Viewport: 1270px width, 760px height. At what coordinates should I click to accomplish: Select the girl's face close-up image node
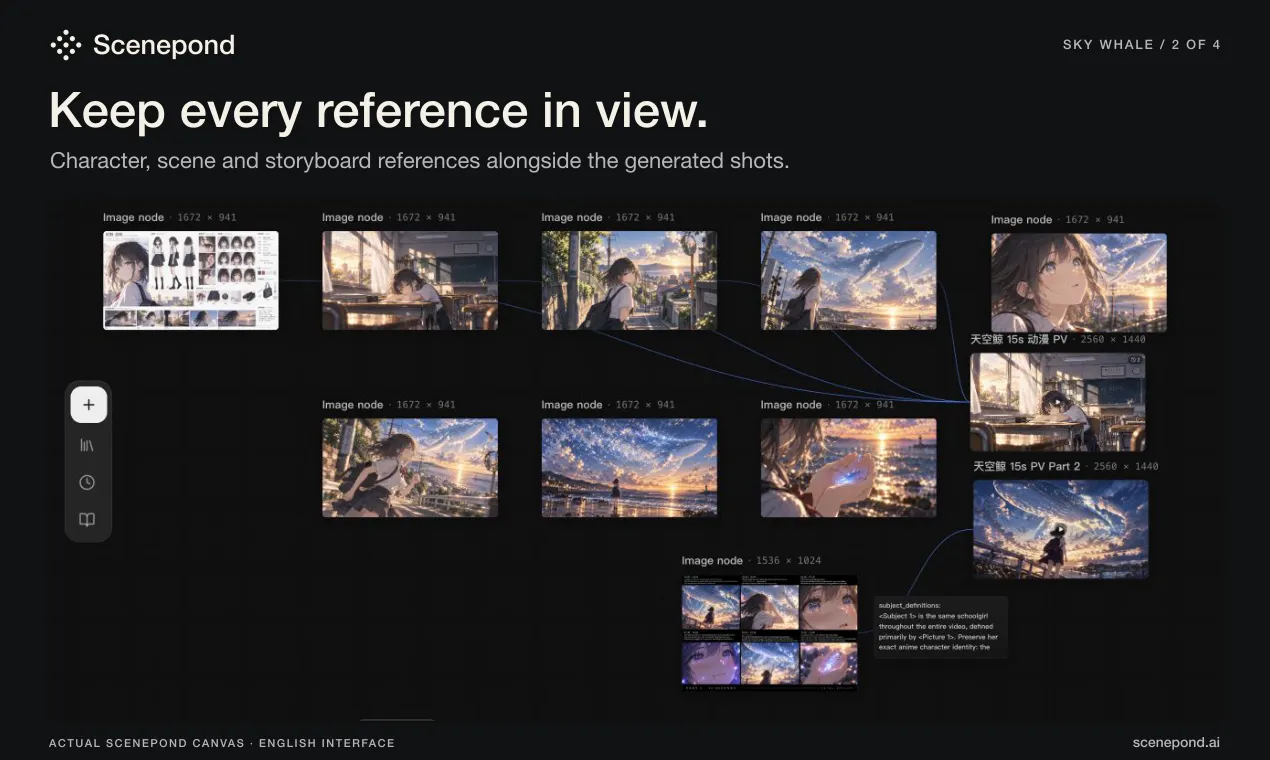(x=1079, y=282)
